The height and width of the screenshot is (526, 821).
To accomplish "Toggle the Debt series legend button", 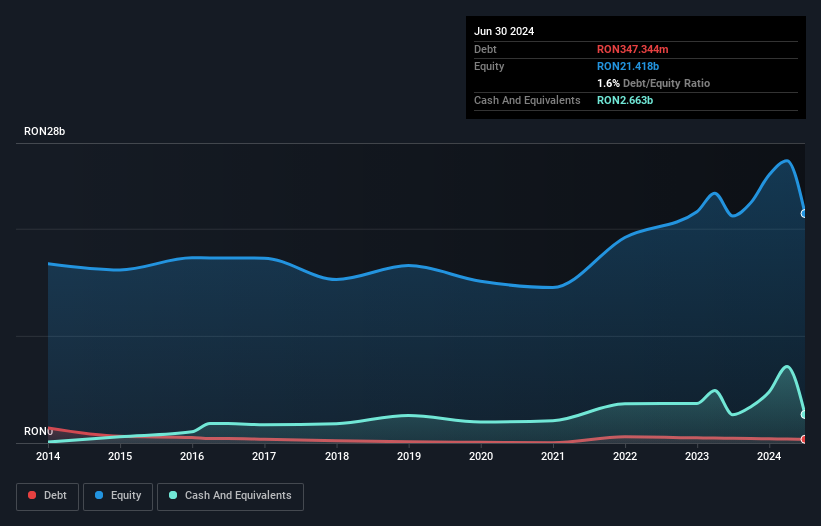I will tap(47, 496).
